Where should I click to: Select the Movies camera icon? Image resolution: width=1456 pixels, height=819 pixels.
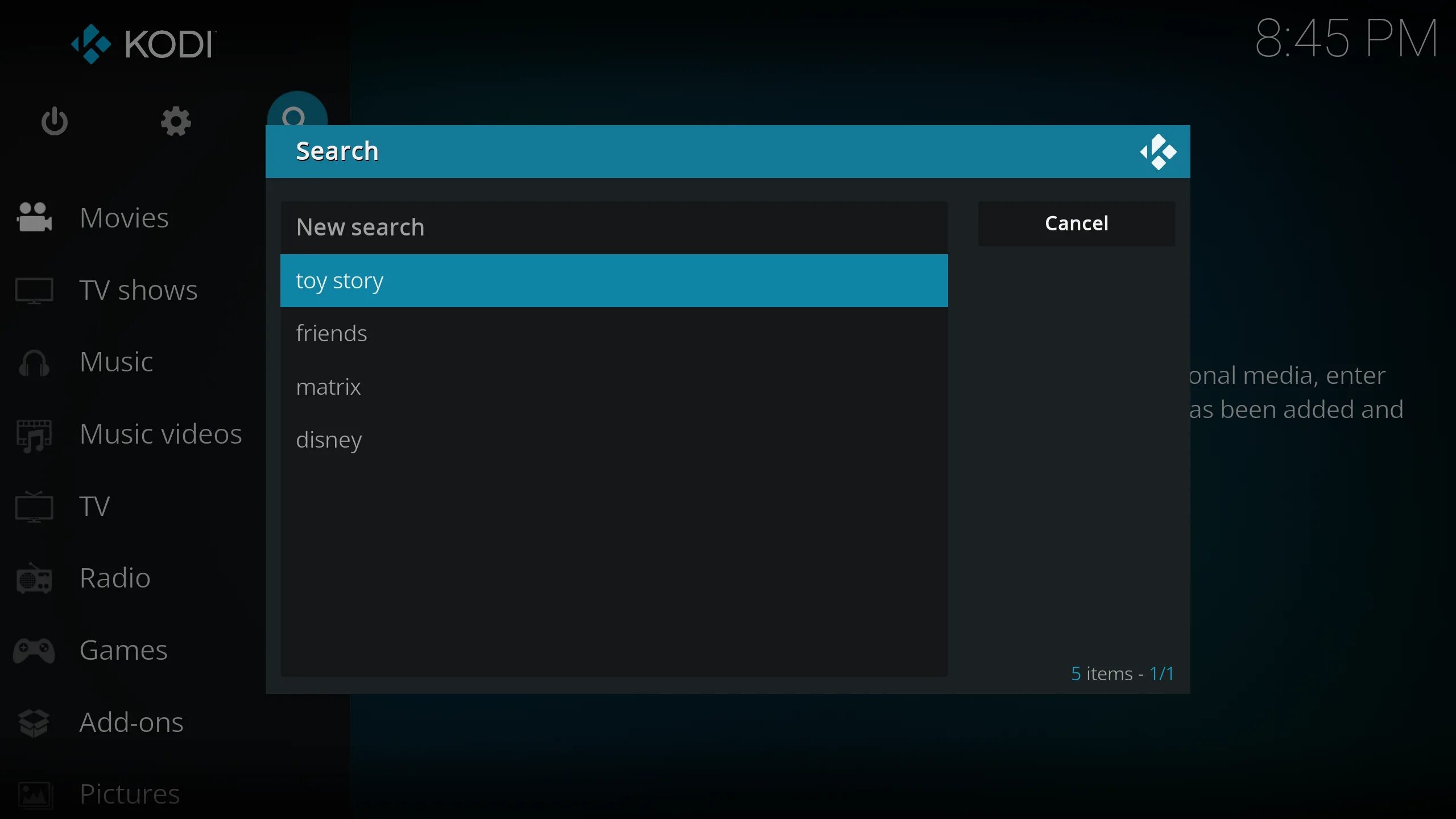(x=32, y=217)
